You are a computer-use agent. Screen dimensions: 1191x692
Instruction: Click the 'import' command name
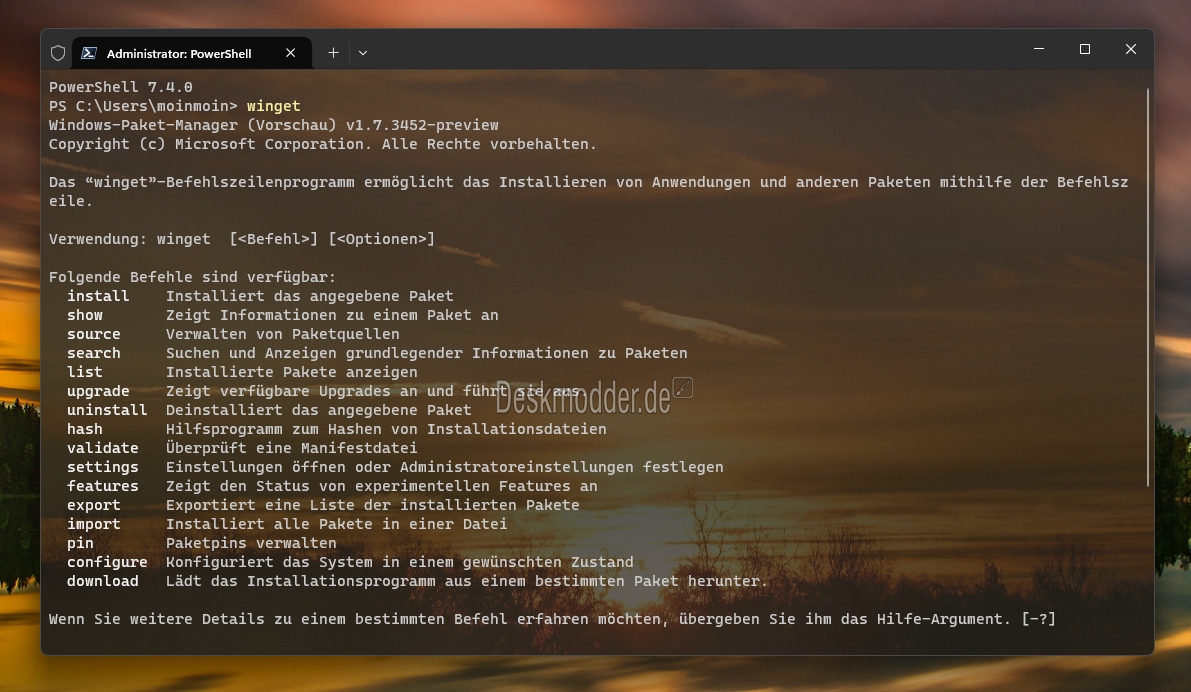[x=93, y=524]
